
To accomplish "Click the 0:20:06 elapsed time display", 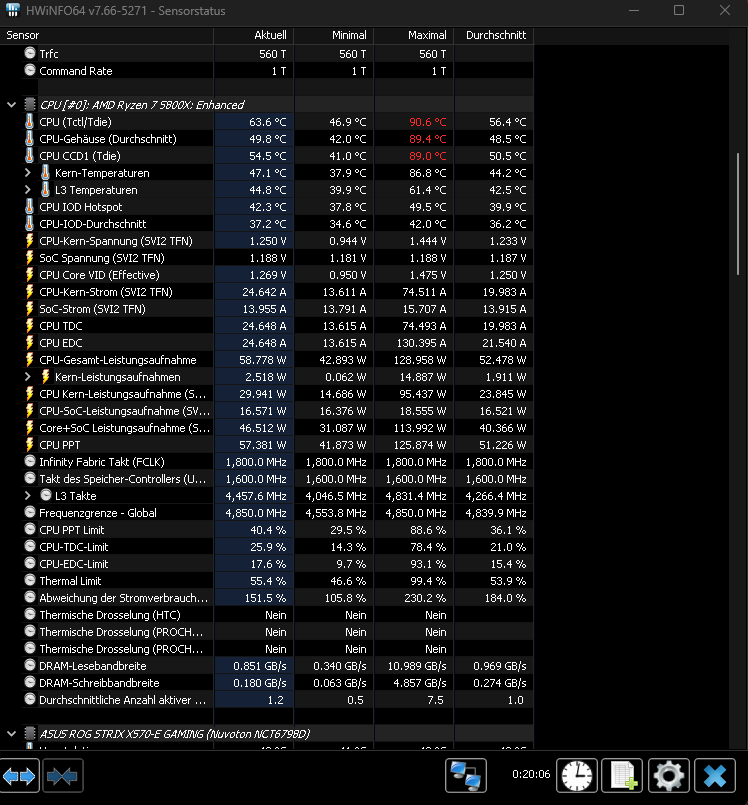I will 531,774.
